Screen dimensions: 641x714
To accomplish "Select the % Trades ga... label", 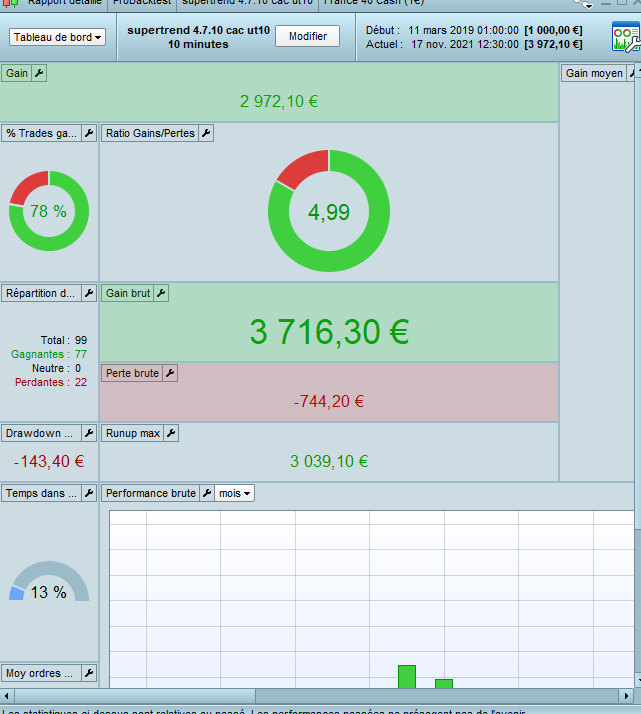I will coord(41,133).
